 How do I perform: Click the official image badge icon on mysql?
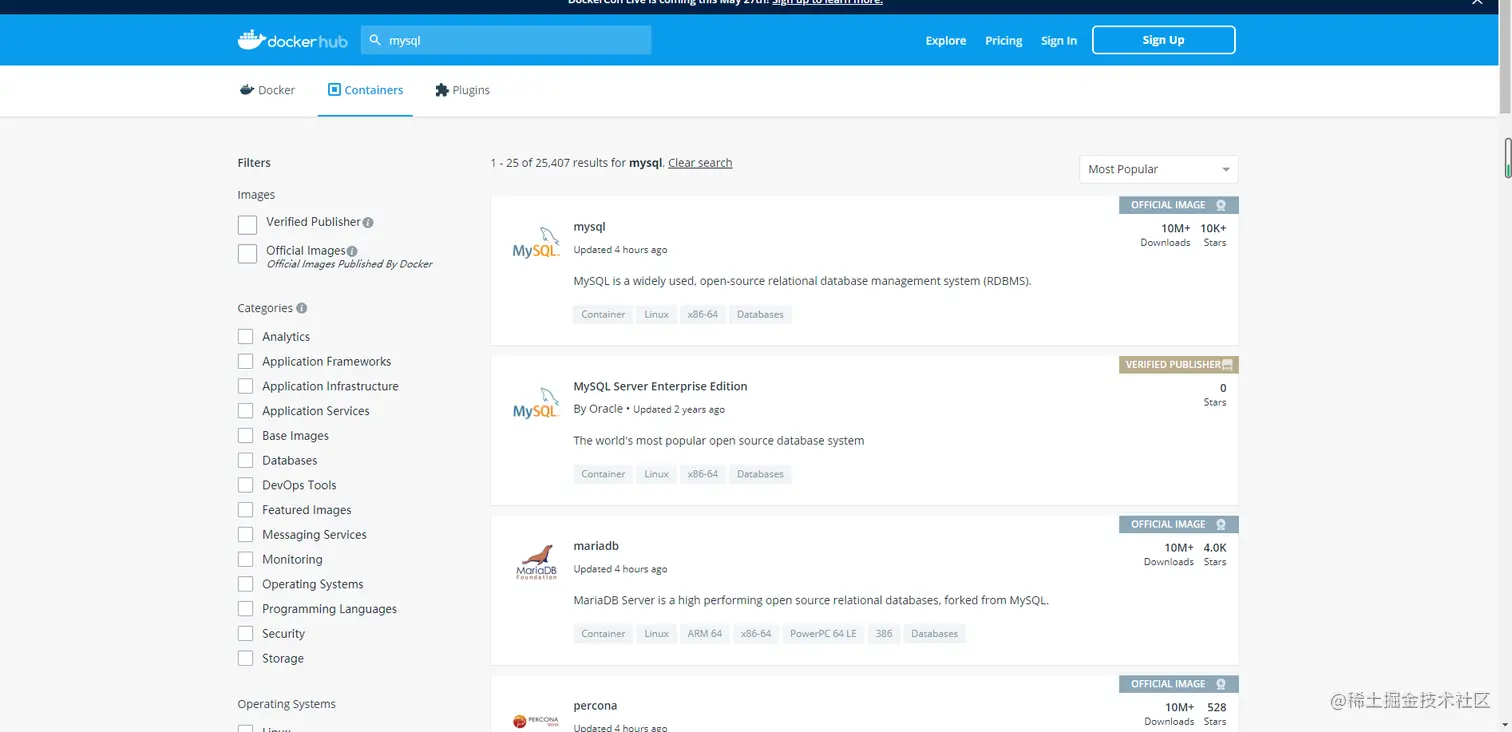(x=1221, y=205)
